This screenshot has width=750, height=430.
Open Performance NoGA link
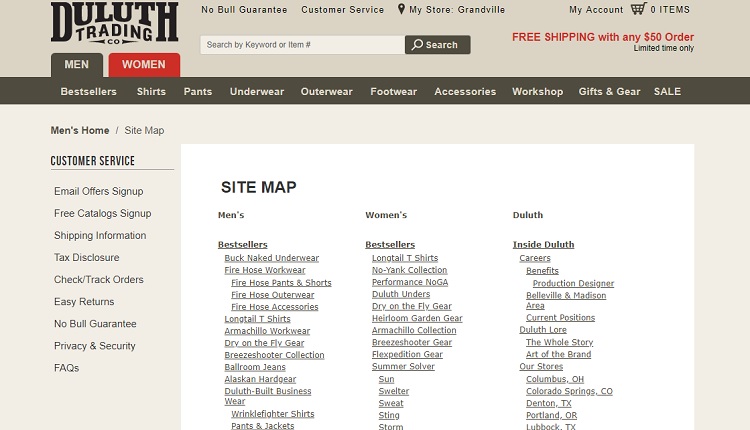pos(410,282)
